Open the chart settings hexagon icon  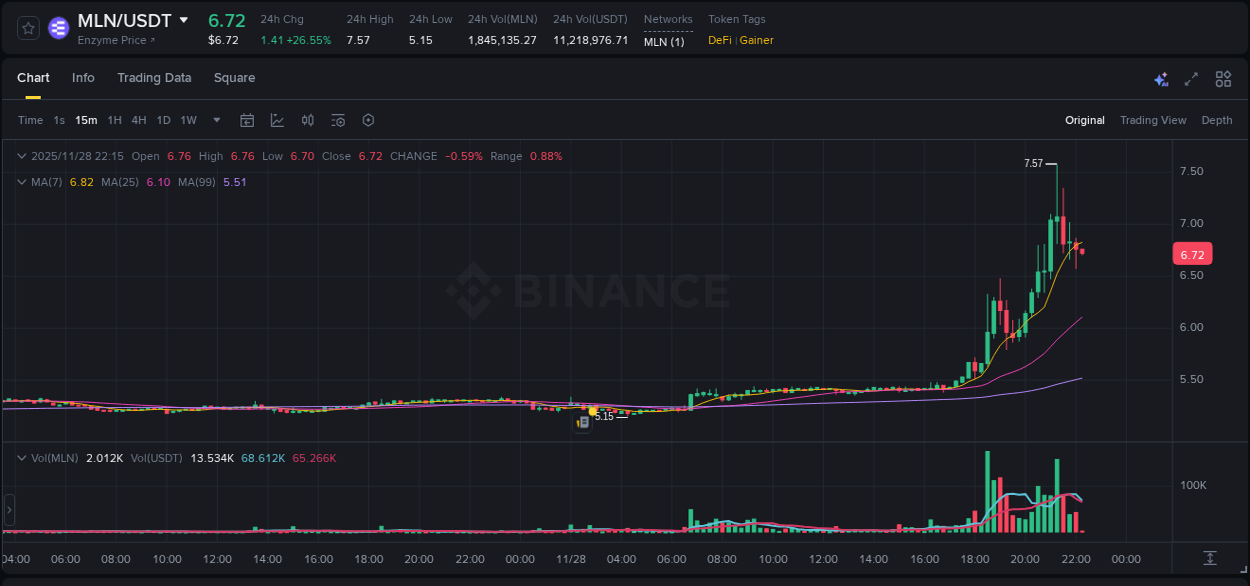point(368,120)
